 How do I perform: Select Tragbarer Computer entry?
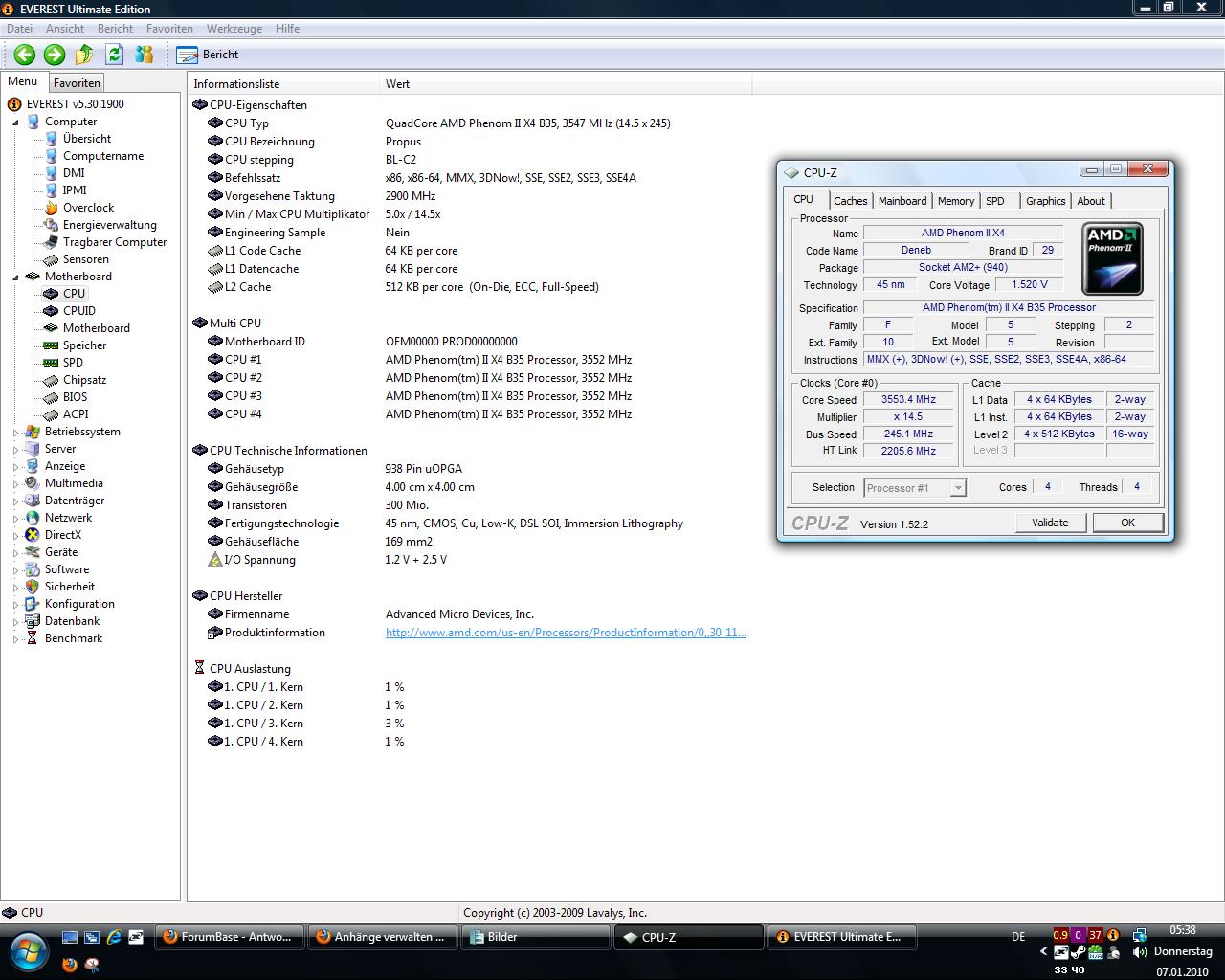(x=115, y=242)
